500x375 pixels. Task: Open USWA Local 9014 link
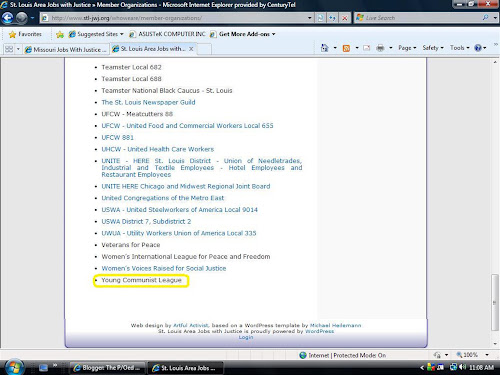pyautogui.click(x=179, y=210)
